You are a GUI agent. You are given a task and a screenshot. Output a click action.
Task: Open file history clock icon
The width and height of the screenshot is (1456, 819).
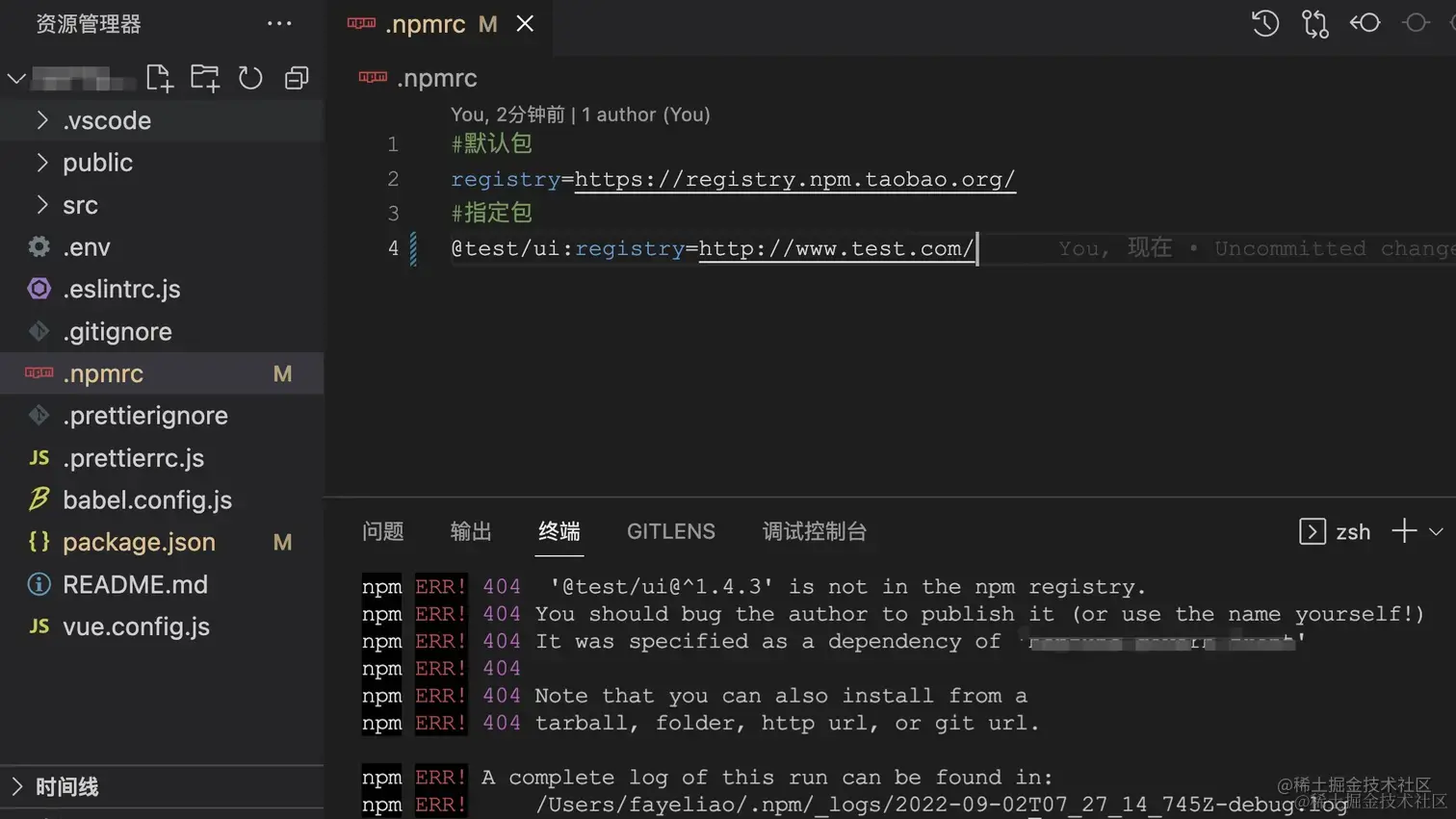(x=1265, y=23)
